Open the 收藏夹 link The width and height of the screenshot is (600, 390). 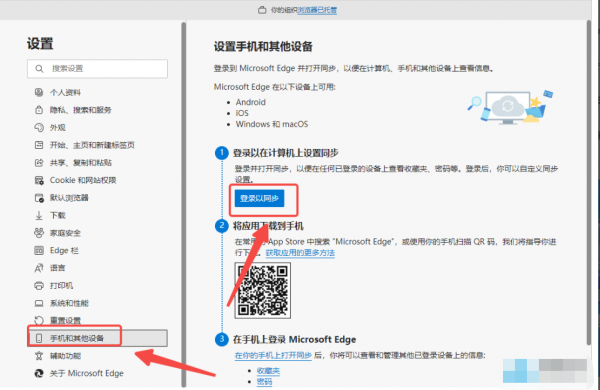click(x=268, y=370)
